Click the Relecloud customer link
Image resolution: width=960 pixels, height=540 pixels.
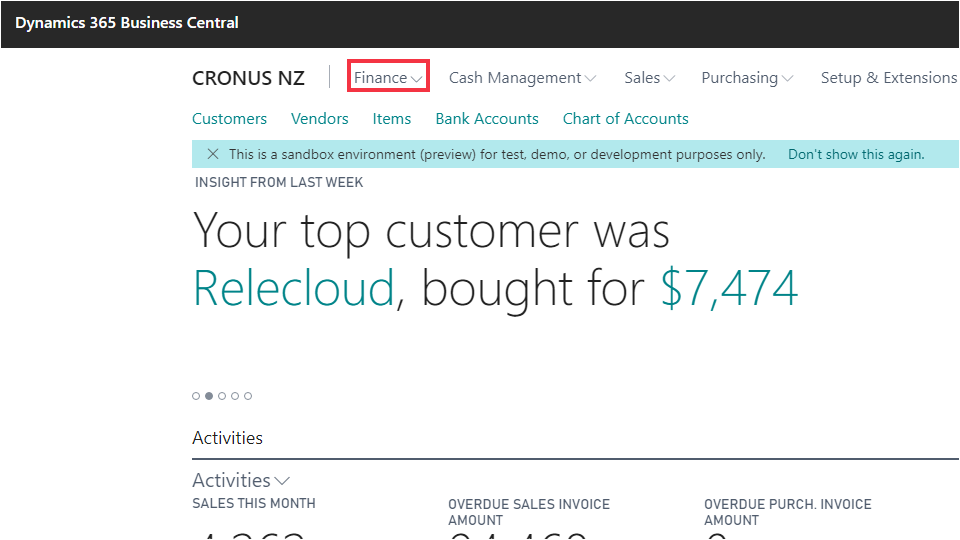tap(293, 288)
